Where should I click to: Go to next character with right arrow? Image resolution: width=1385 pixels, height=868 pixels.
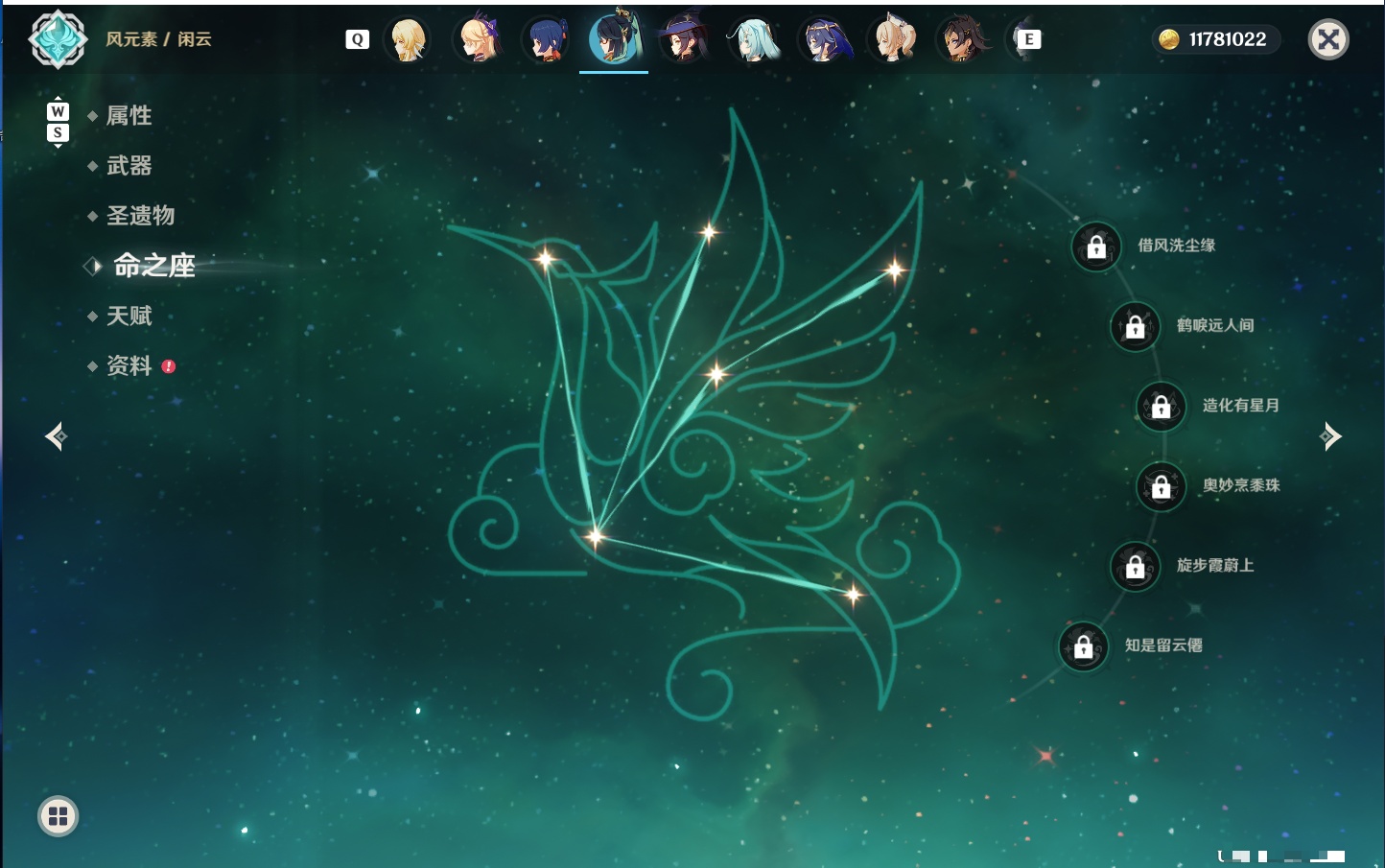pyautogui.click(x=1330, y=436)
